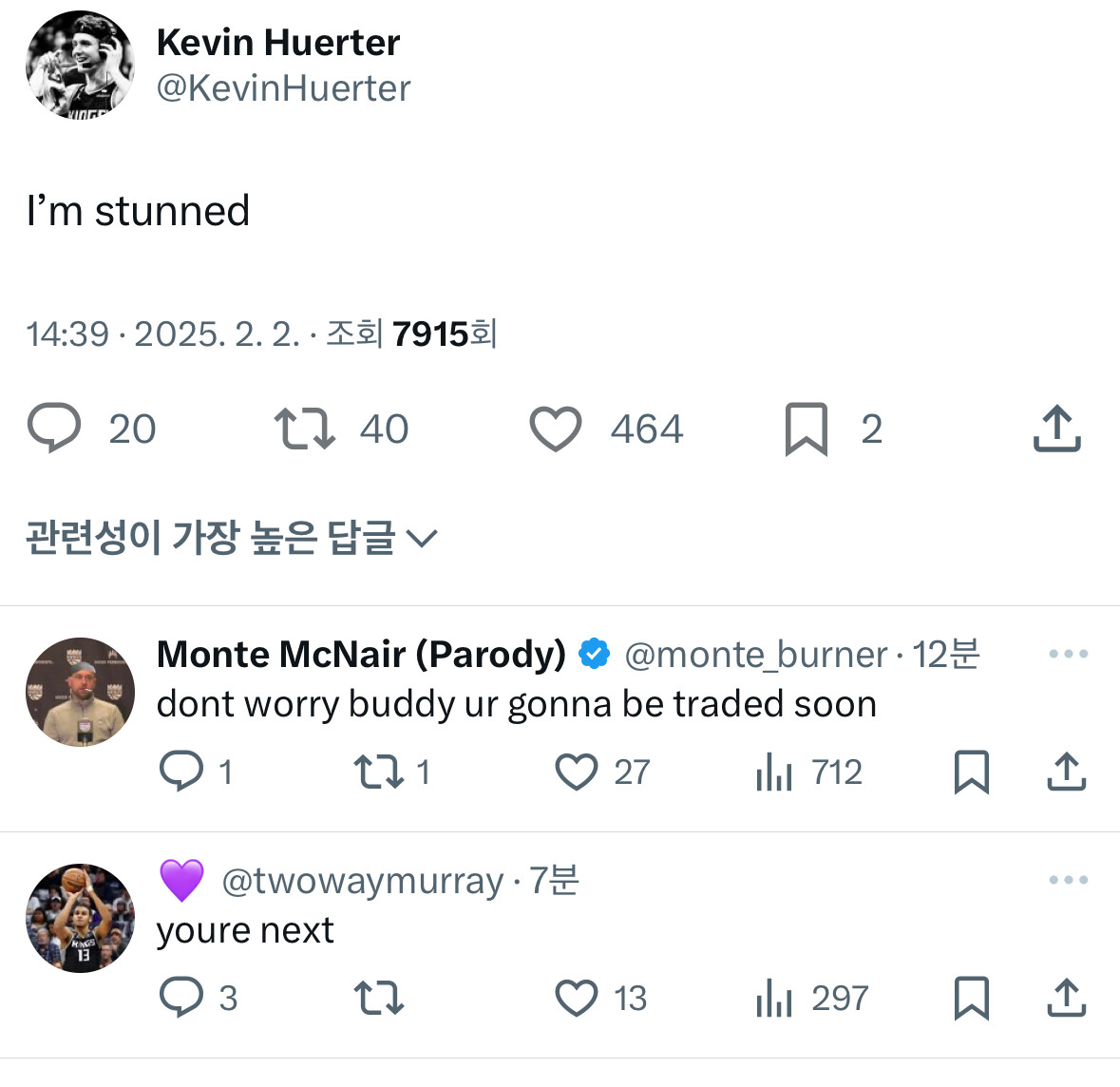Like Kevin Huerter's main tweet
Screen dimensions: 1120x1087
[556, 429]
